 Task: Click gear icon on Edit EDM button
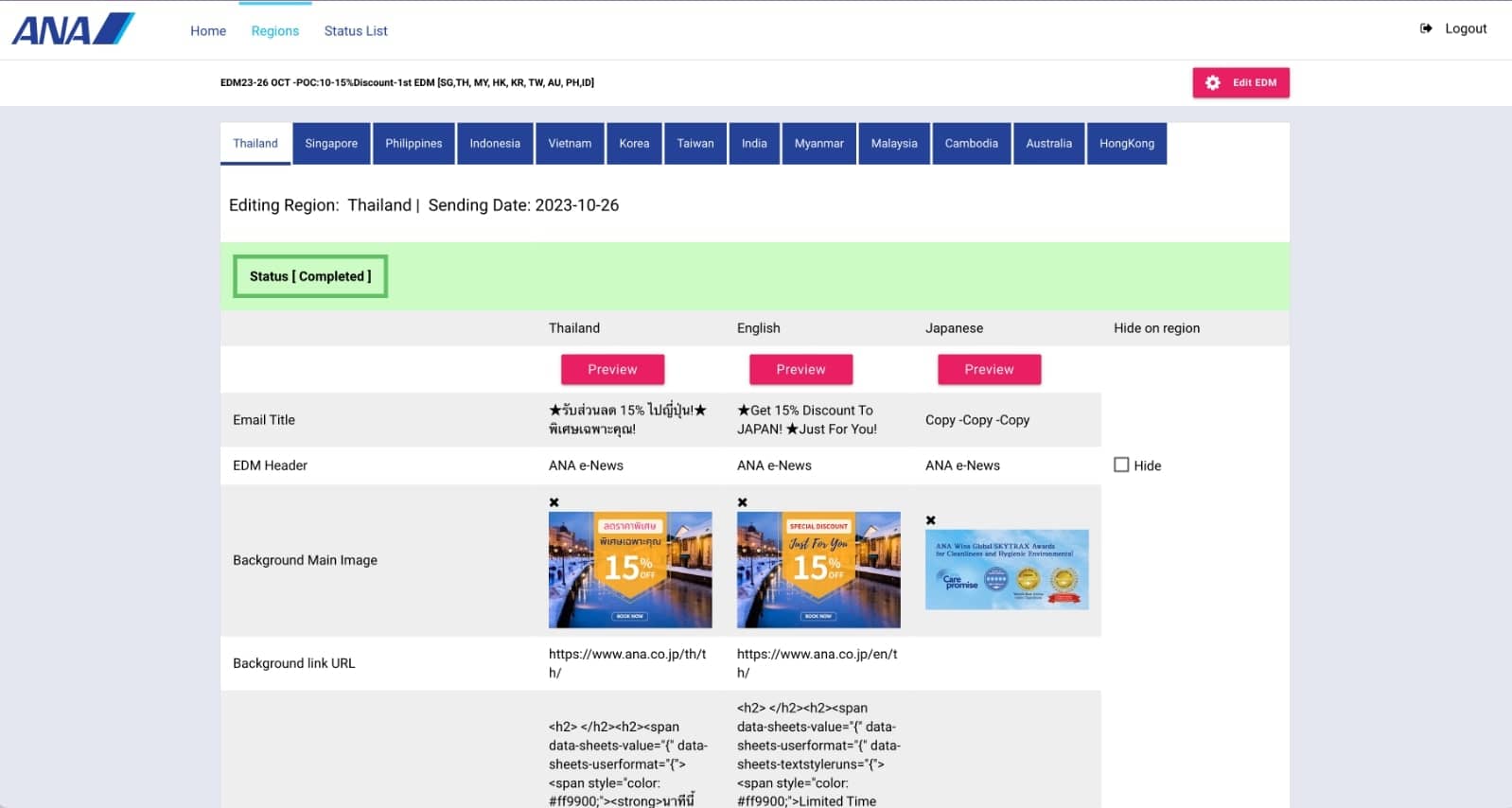[x=1213, y=82]
